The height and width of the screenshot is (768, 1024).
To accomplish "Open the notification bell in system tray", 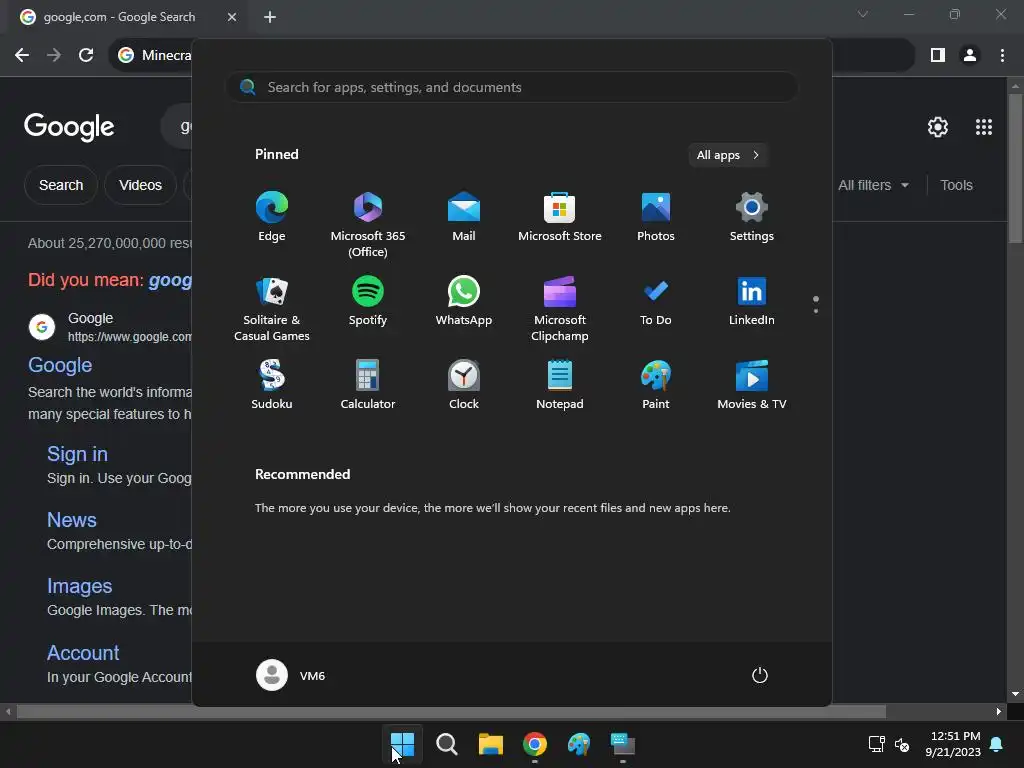I will 997,744.
